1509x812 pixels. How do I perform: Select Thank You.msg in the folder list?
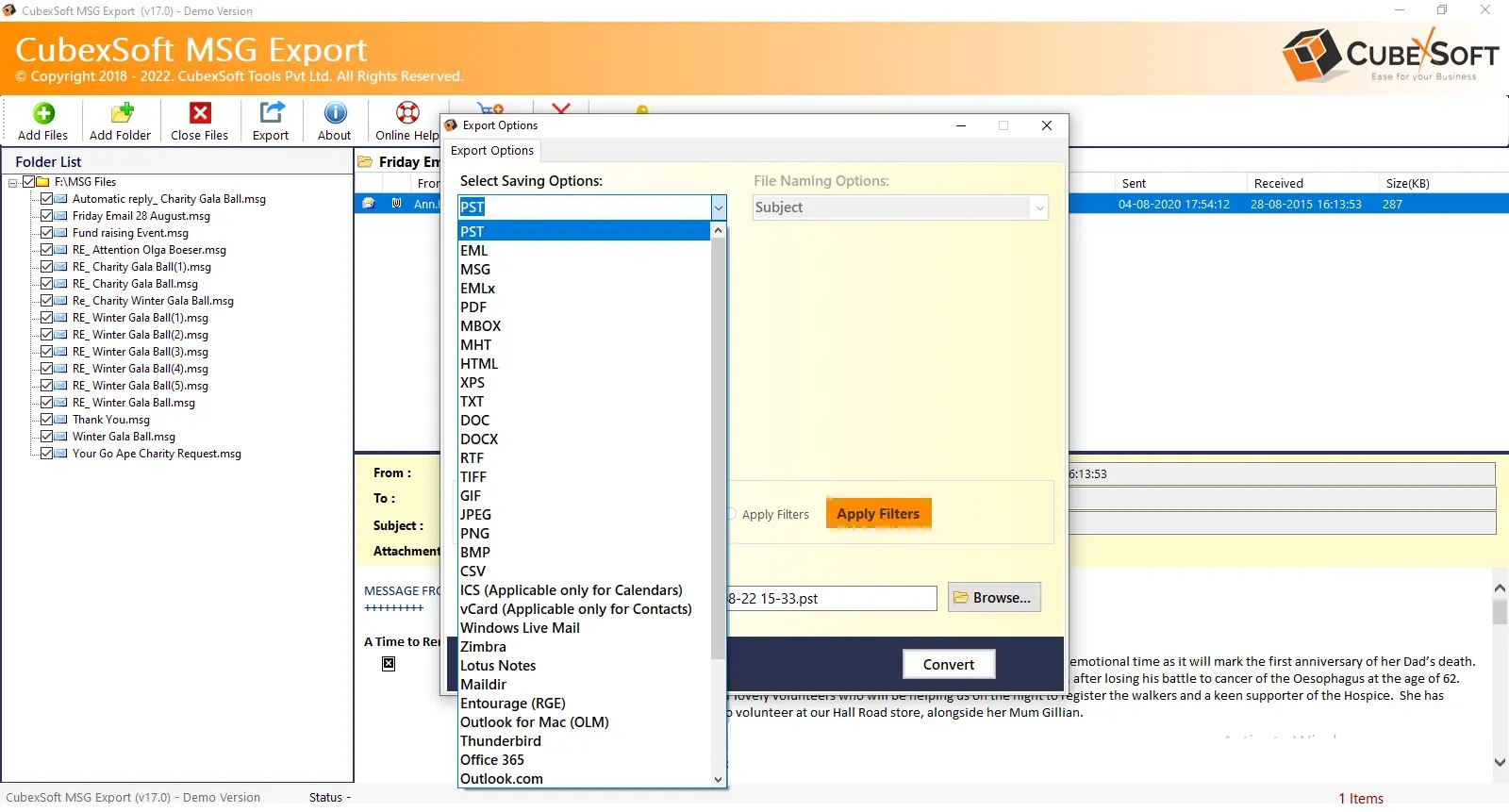click(111, 420)
